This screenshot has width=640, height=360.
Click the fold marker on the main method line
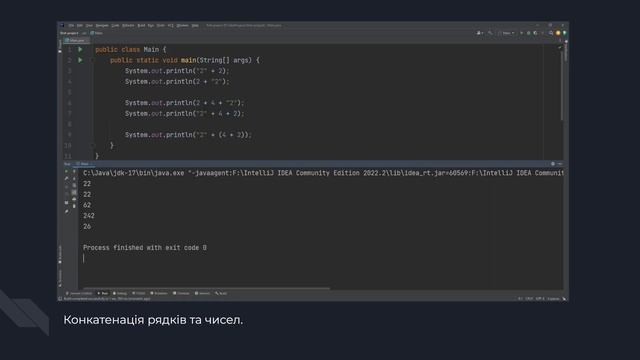[93, 60]
